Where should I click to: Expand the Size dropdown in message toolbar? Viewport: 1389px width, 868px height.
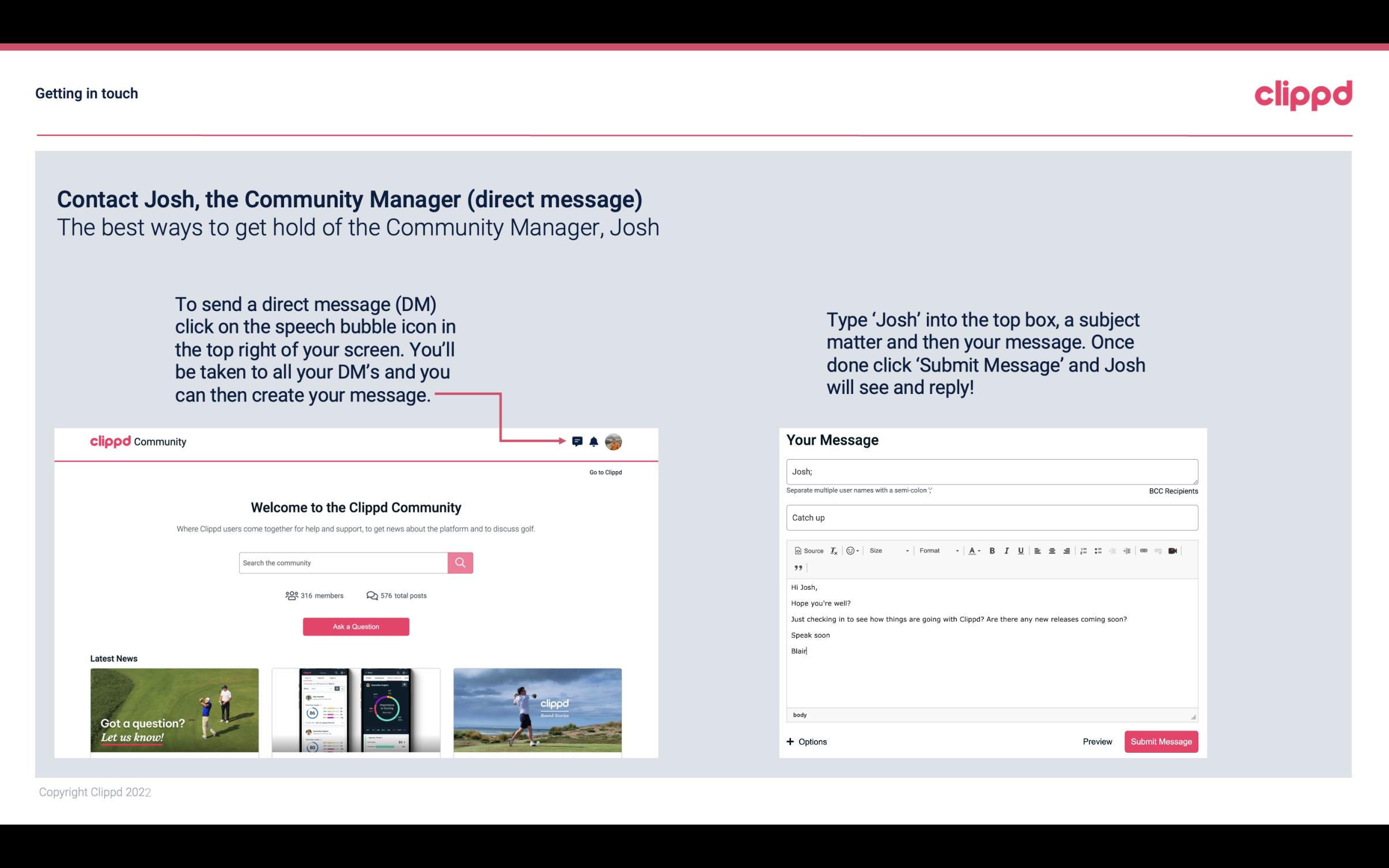pyautogui.click(x=907, y=550)
